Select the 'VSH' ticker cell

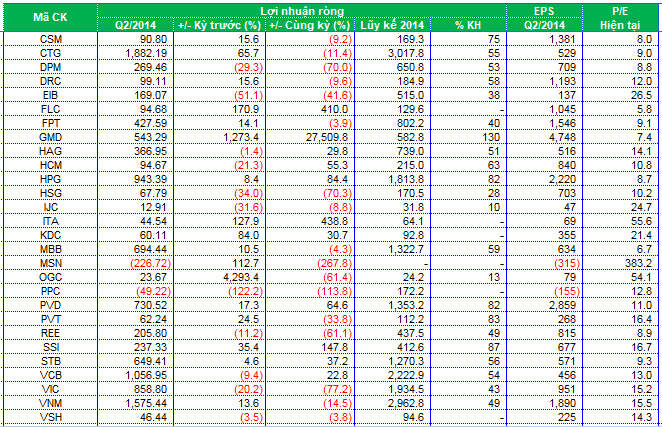click(50, 417)
